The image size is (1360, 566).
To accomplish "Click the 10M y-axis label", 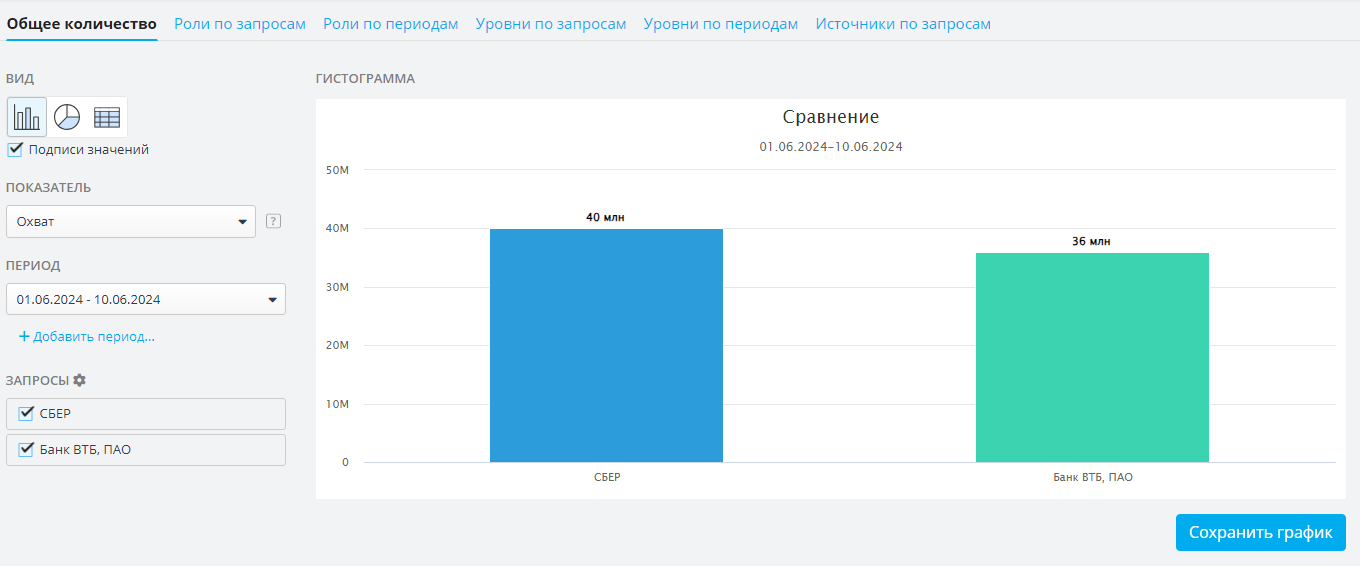I will (x=337, y=404).
